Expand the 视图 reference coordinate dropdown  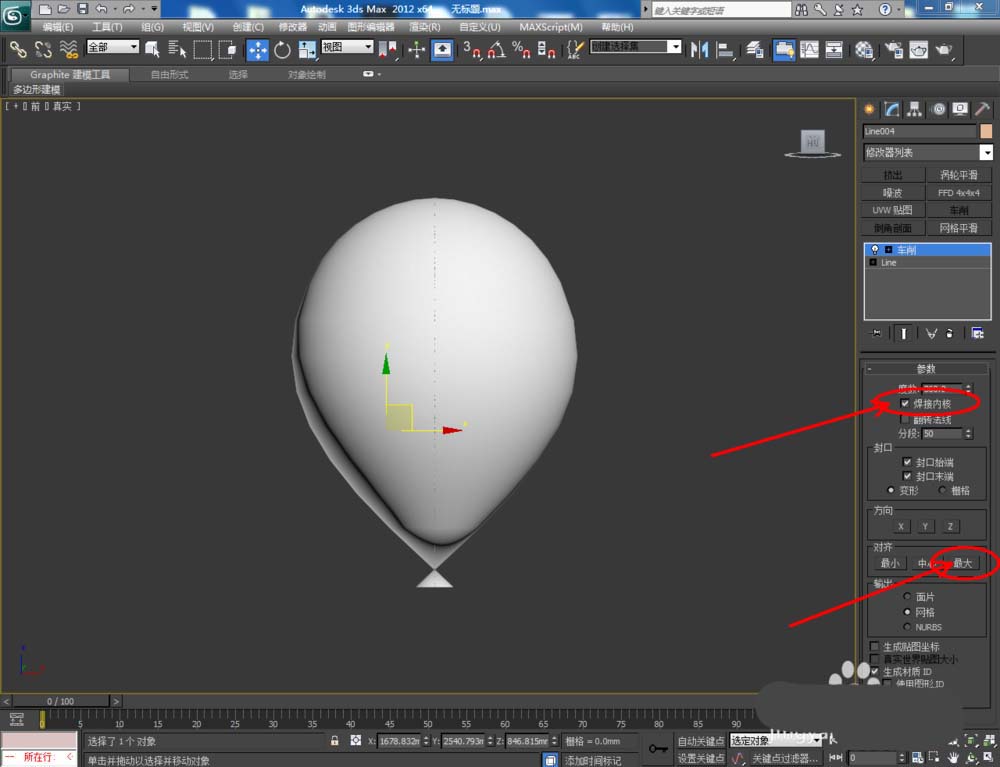tap(347, 47)
